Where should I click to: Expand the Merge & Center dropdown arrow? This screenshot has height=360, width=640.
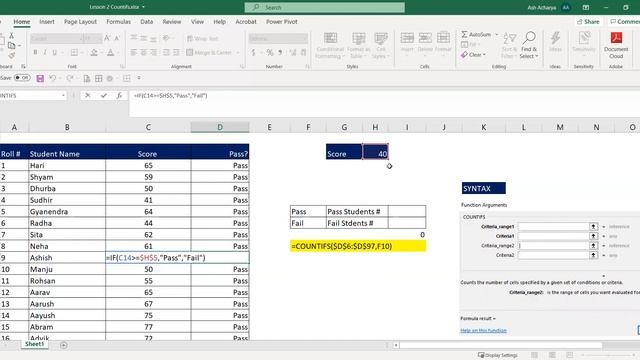(238, 52)
